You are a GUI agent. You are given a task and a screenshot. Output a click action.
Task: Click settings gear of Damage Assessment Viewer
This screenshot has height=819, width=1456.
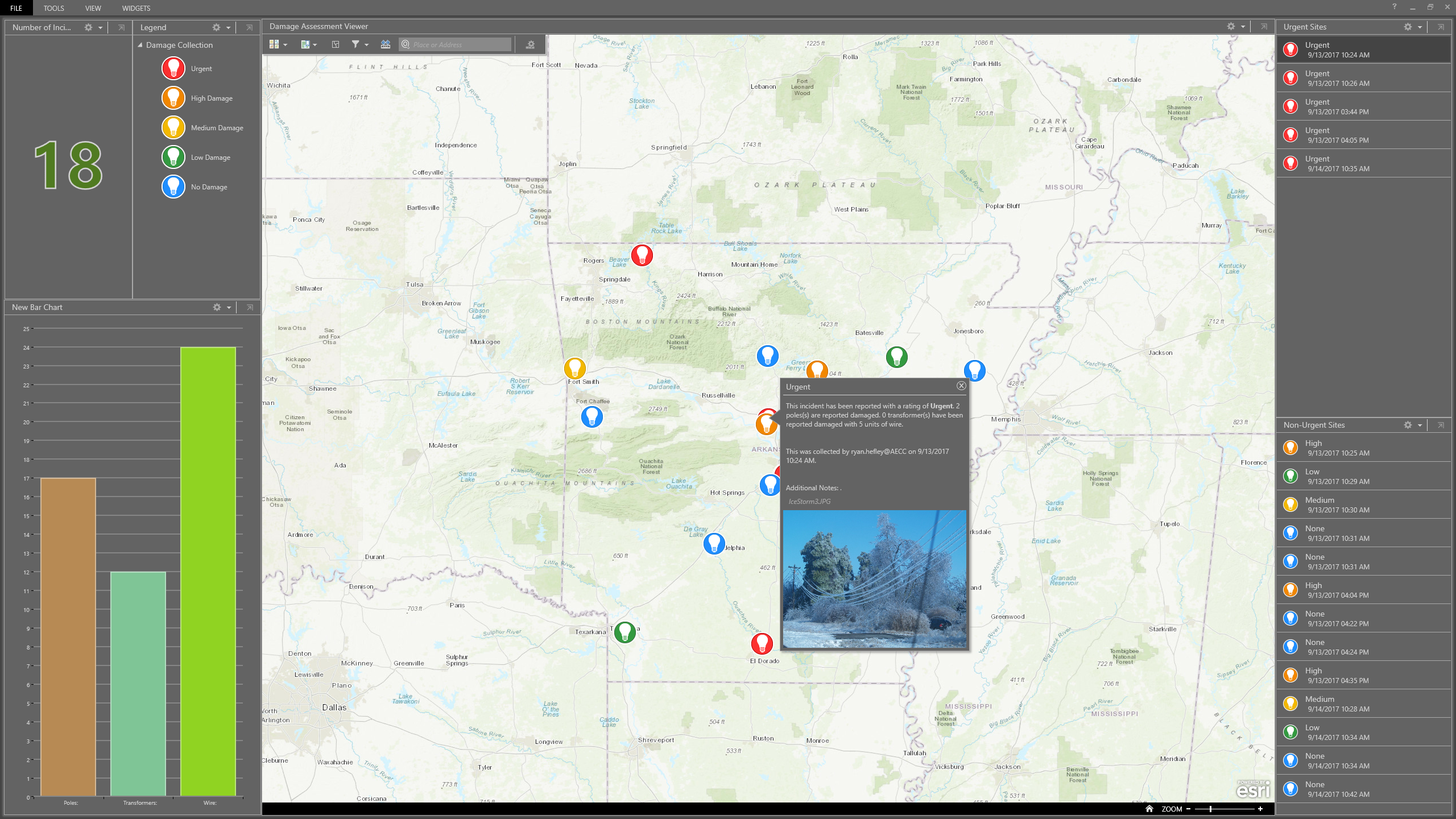point(1231,26)
